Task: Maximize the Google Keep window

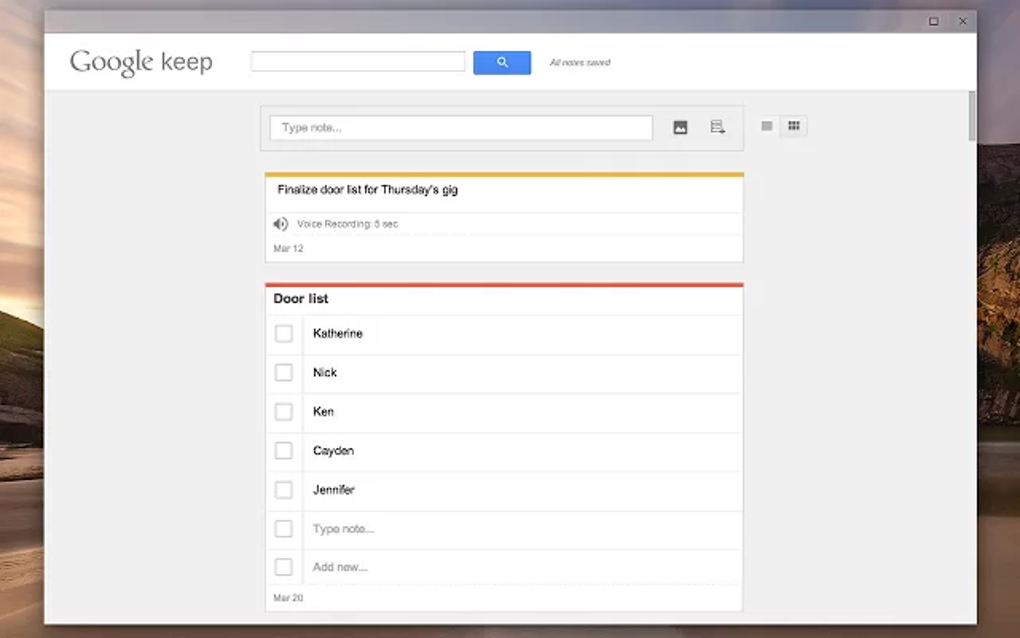Action: point(934,21)
